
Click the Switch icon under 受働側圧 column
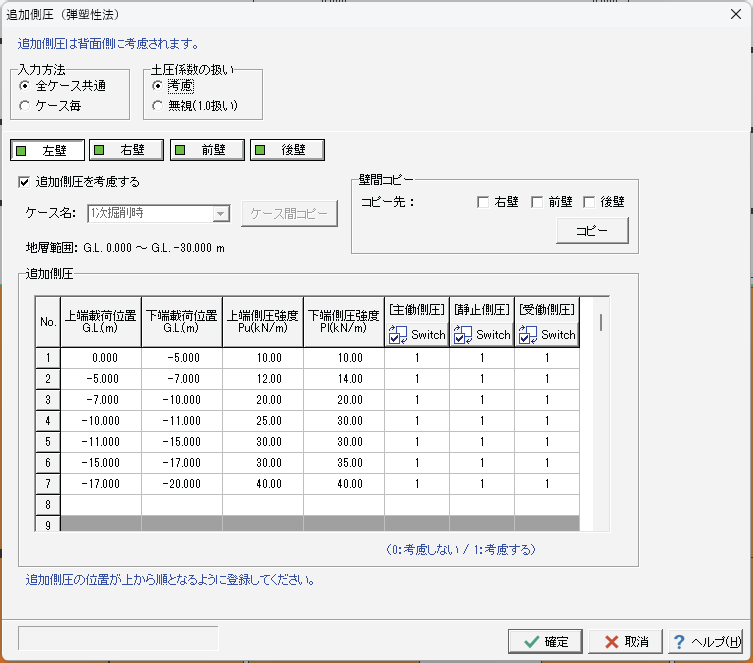point(530,334)
